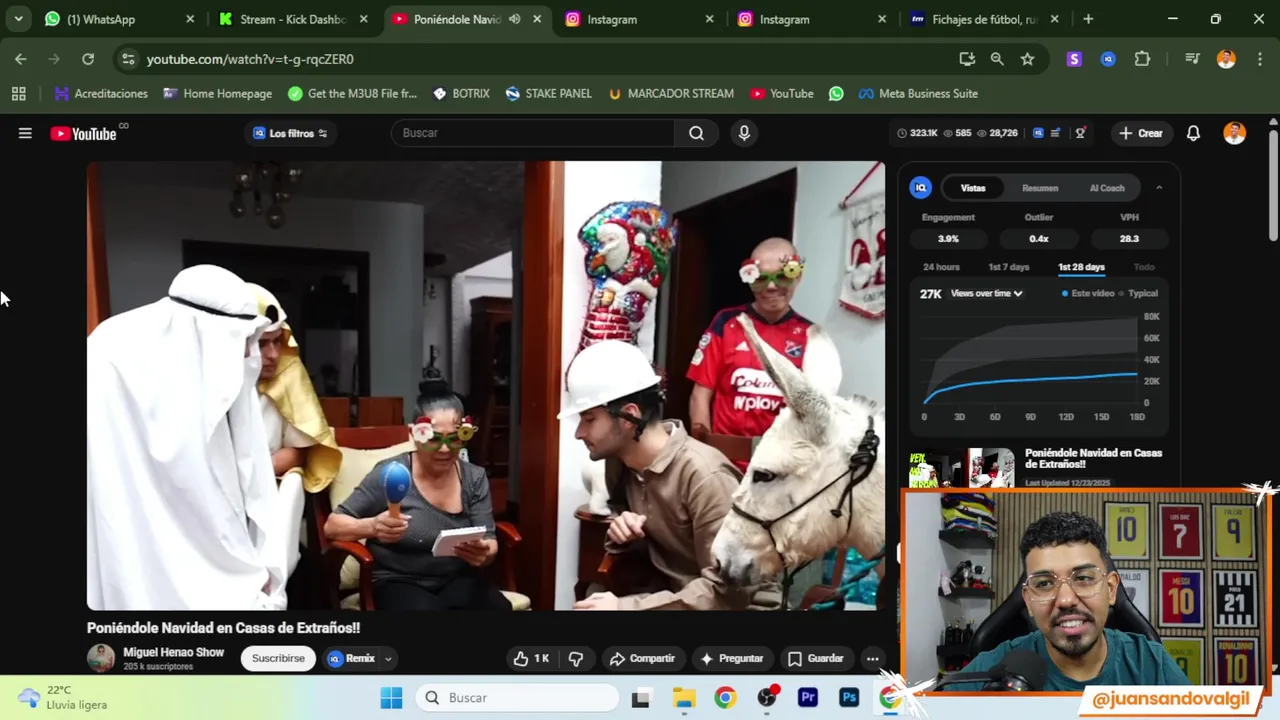This screenshot has width=1280, height=720.
Task: Collapse the vidIQ panel chevron
Action: click(x=1159, y=187)
